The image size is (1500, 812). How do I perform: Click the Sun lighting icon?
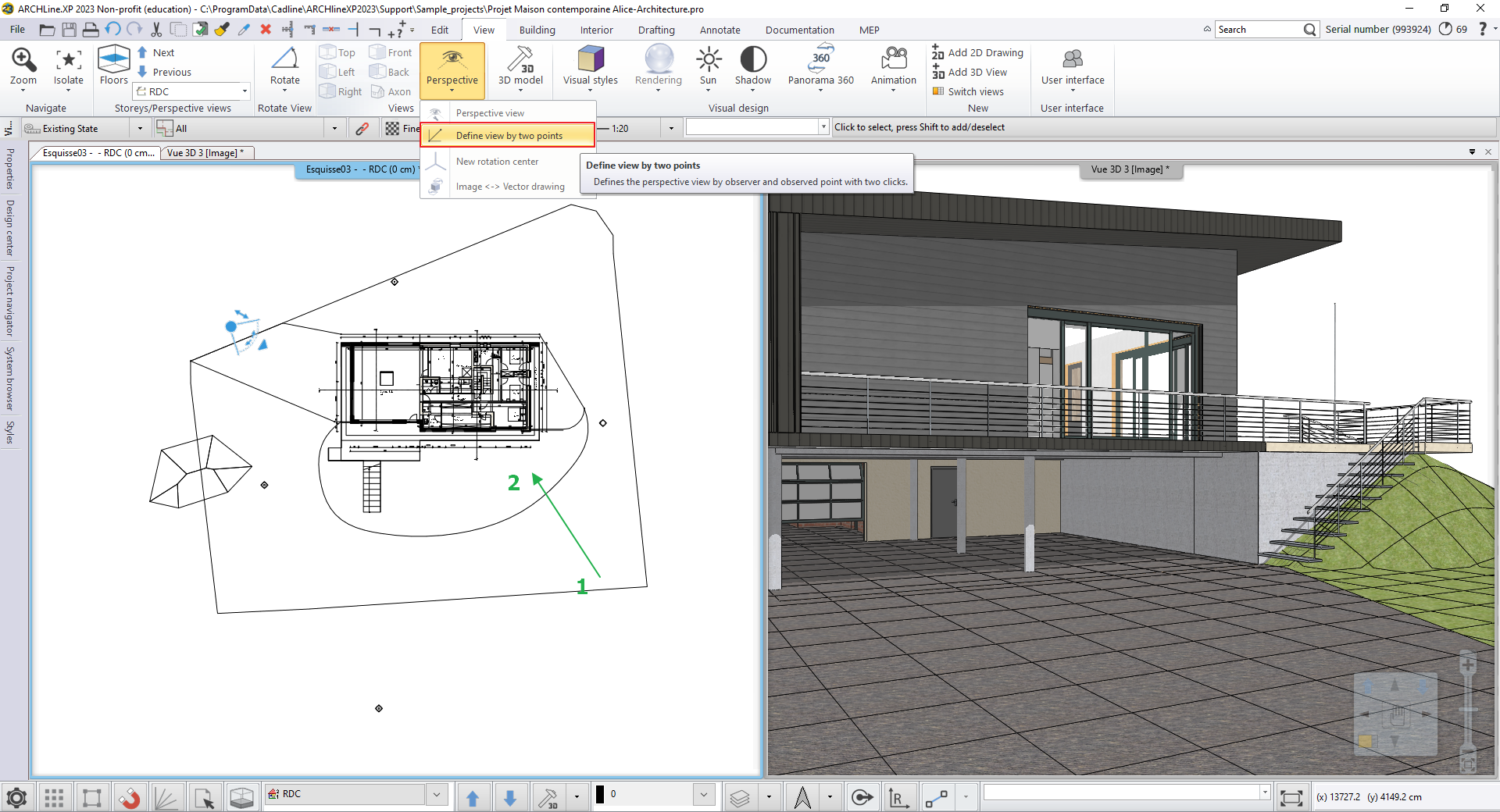(x=708, y=60)
